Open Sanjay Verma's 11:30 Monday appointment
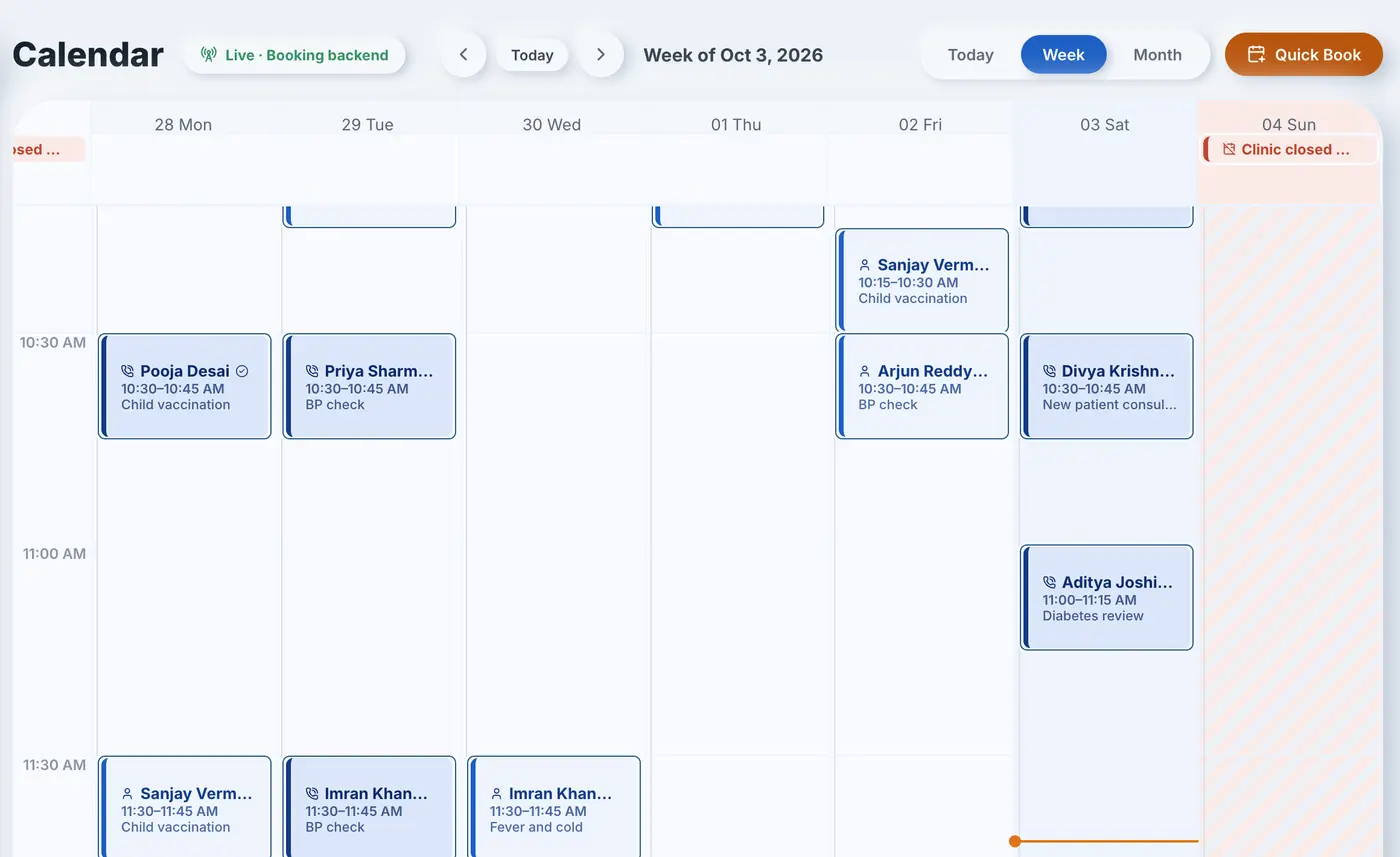This screenshot has width=1400, height=857. point(185,807)
